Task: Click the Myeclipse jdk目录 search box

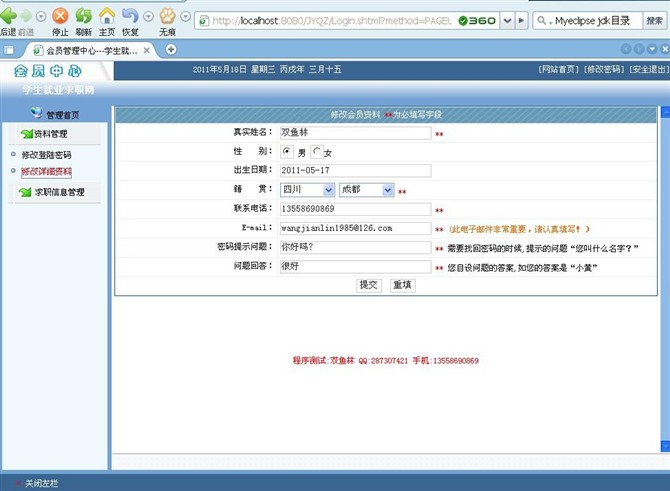Action: [595, 21]
